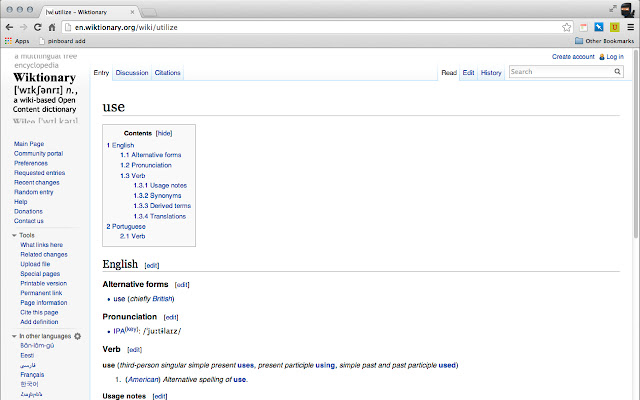Open the Edit tab

tap(468, 73)
